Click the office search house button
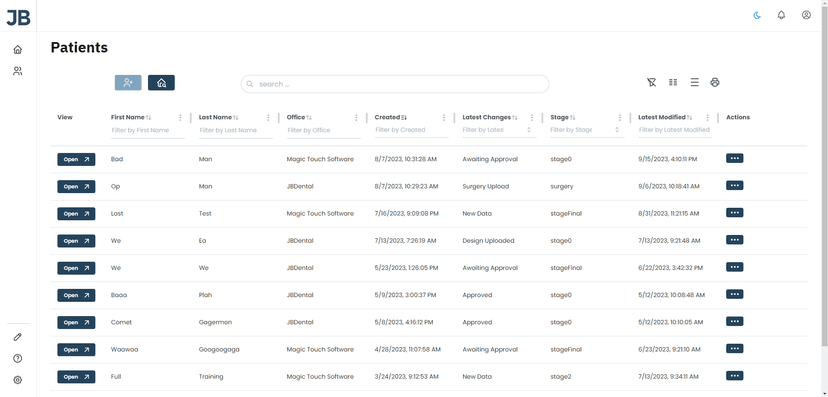 [x=161, y=83]
